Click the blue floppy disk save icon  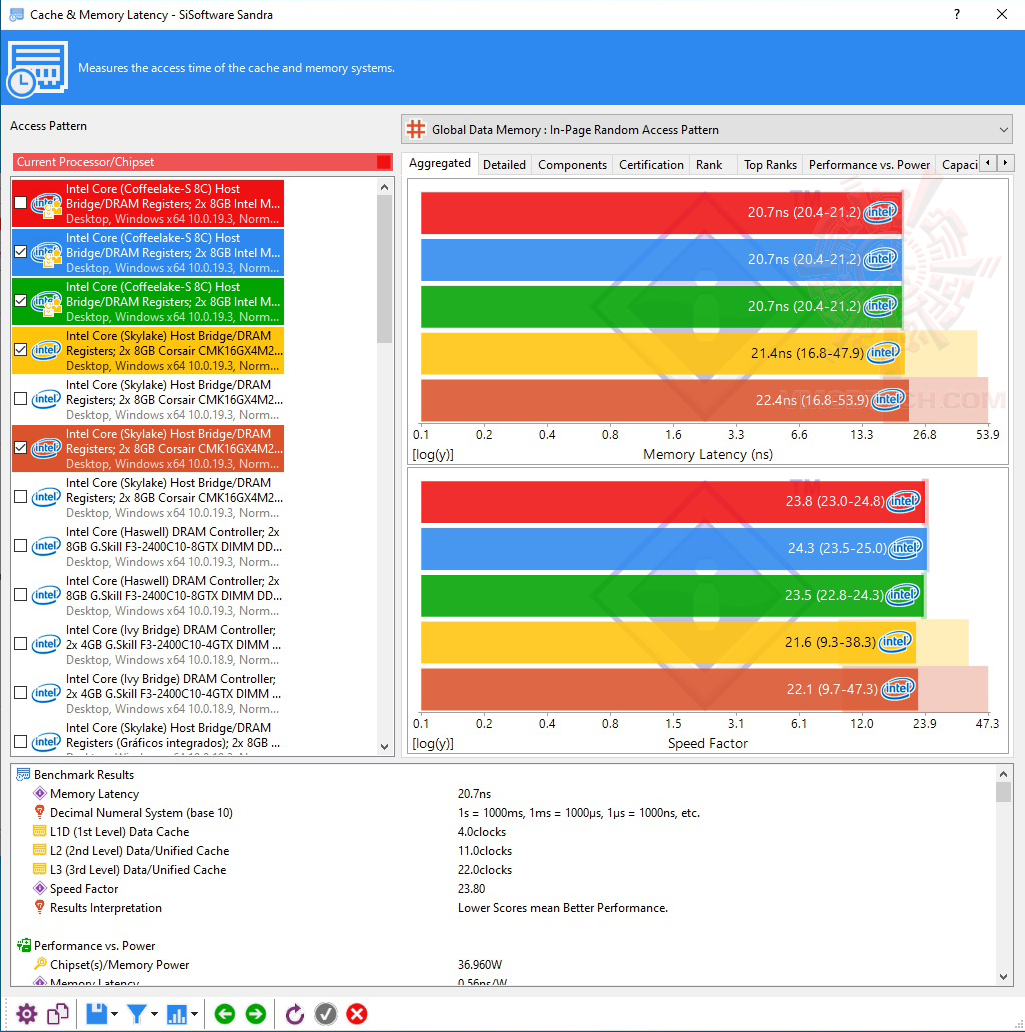pyautogui.click(x=97, y=1014)
